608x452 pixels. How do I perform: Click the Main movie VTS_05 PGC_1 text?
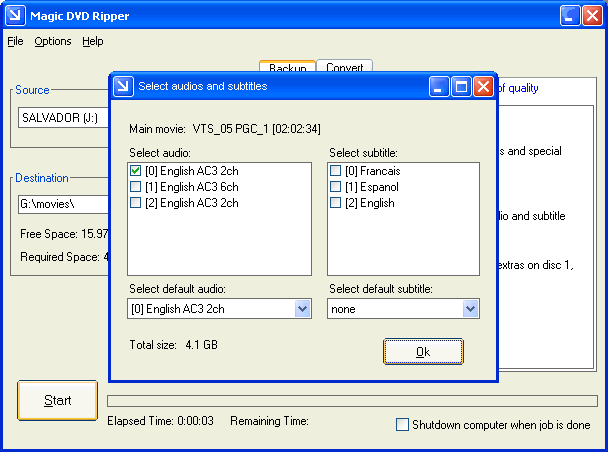225,129
